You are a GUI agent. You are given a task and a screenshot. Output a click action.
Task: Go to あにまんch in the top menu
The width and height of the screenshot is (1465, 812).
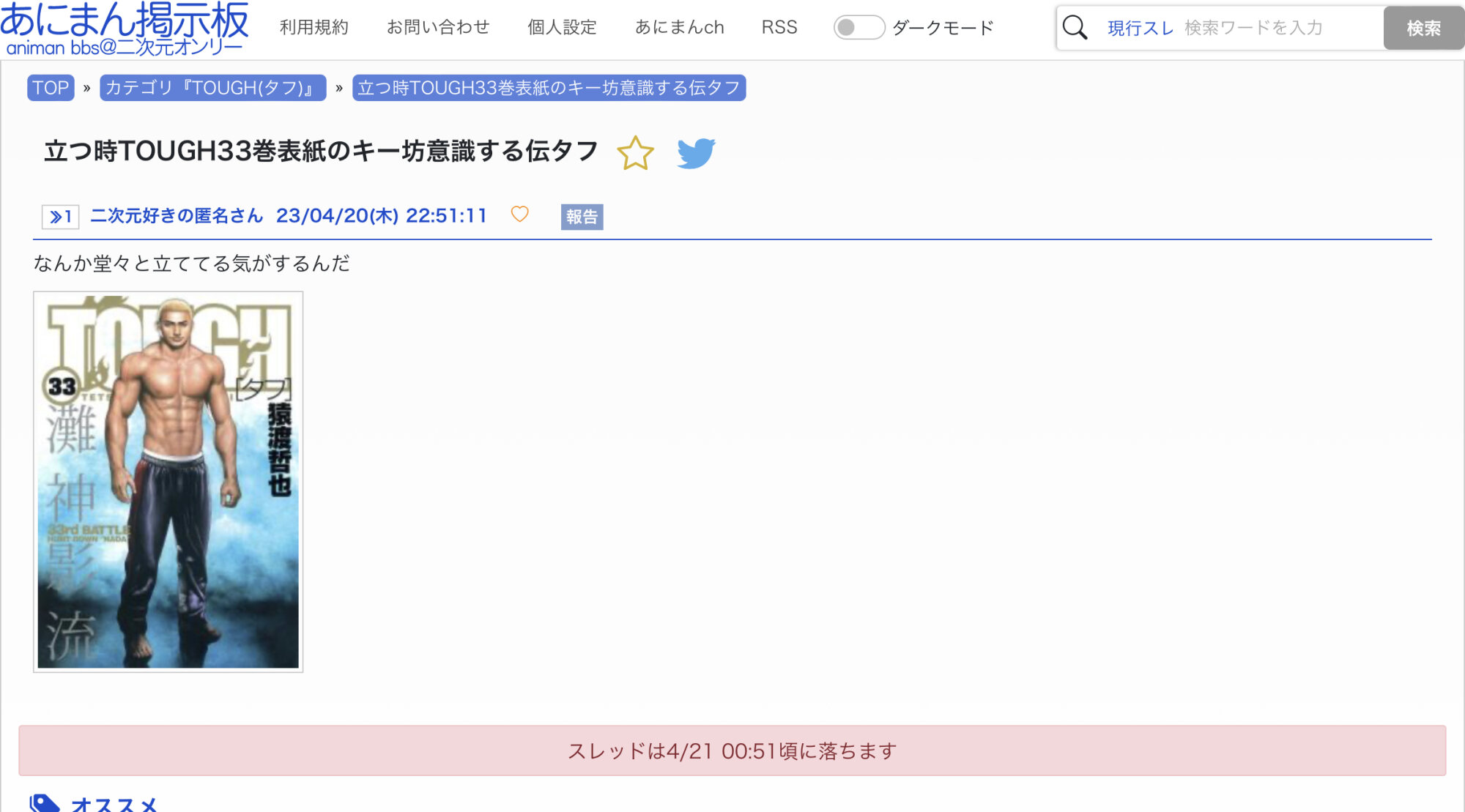(x=679, y=28)
